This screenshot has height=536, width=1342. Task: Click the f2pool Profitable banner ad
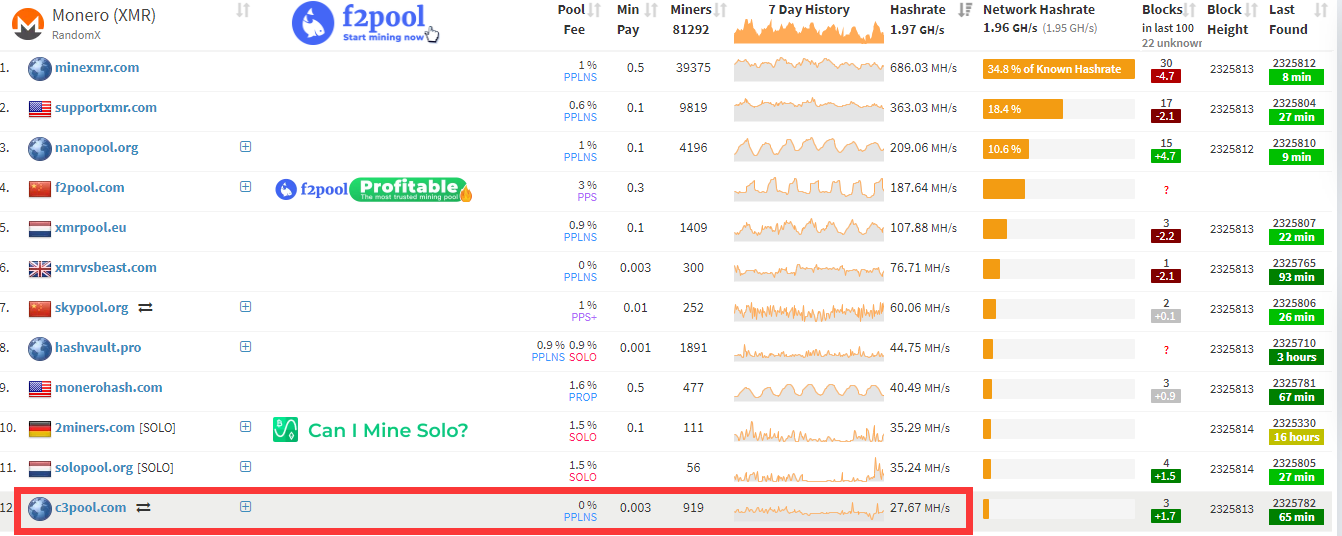[x=373, y=189]
